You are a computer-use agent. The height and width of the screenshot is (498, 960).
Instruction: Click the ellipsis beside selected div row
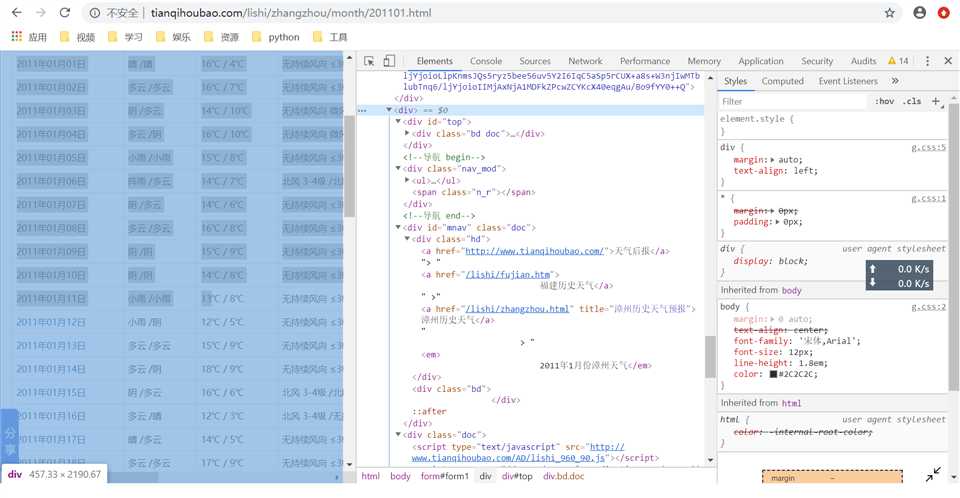[x=362, y=110]
